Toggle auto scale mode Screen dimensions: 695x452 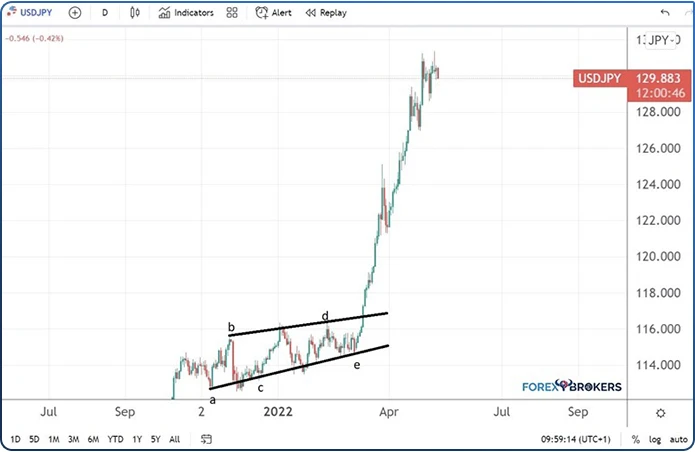(x=677, y=439)
